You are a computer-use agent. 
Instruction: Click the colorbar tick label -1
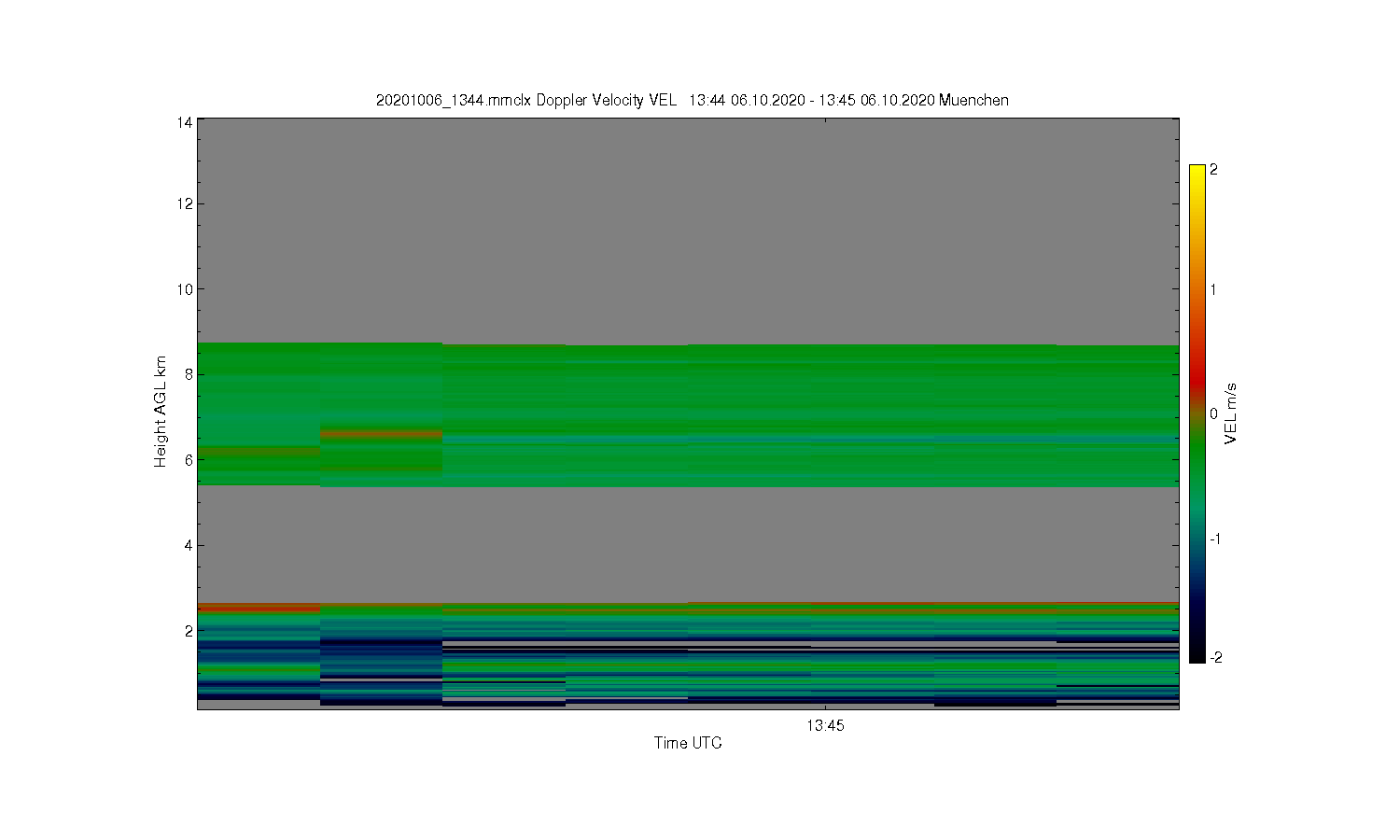pos(1215,539)
